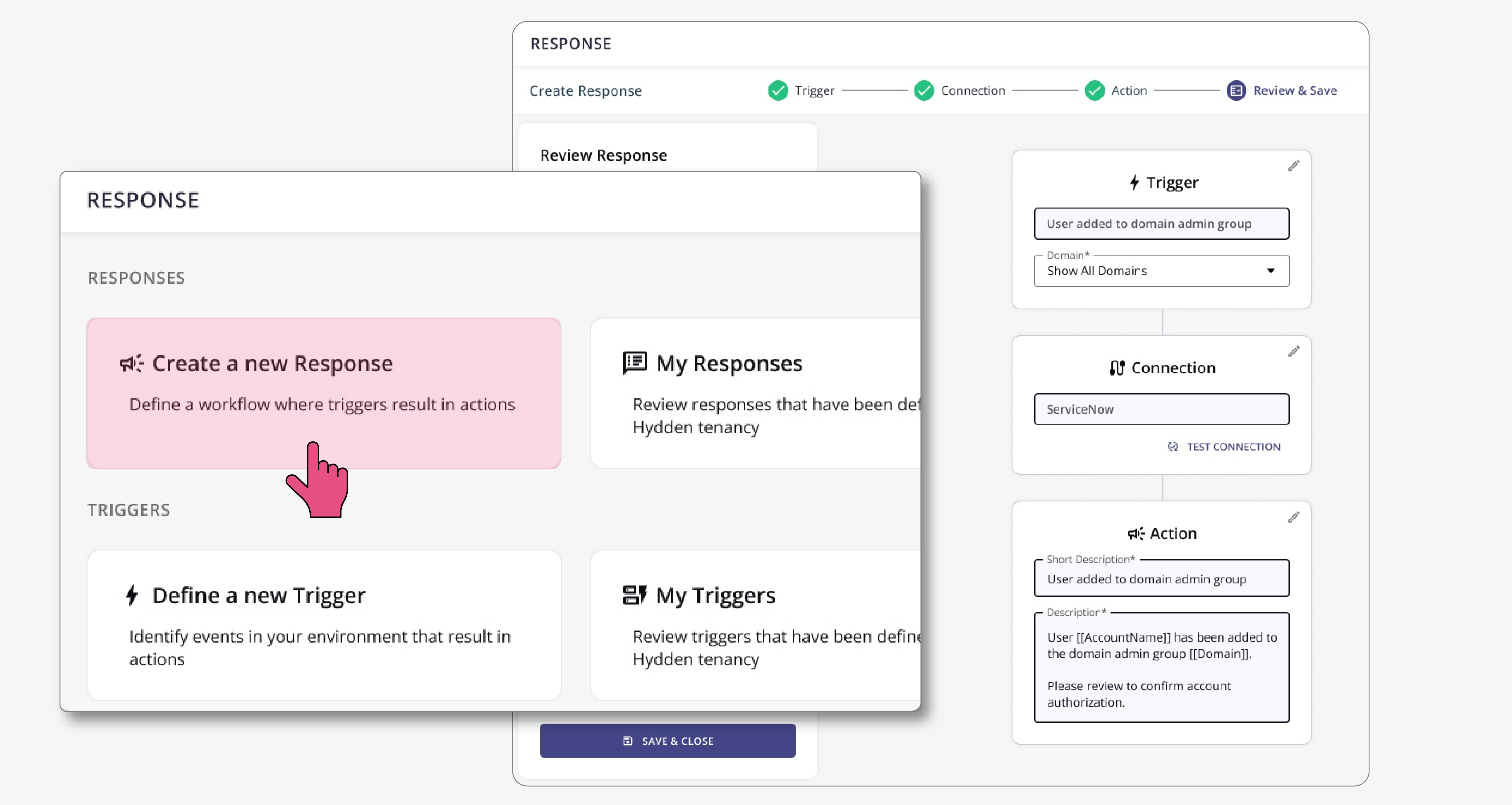Image resolution: width=1512 pixels, height=805 pixels.
Task: Click the green checkmark on Trigger step
Action: click(x=778, y=90)
